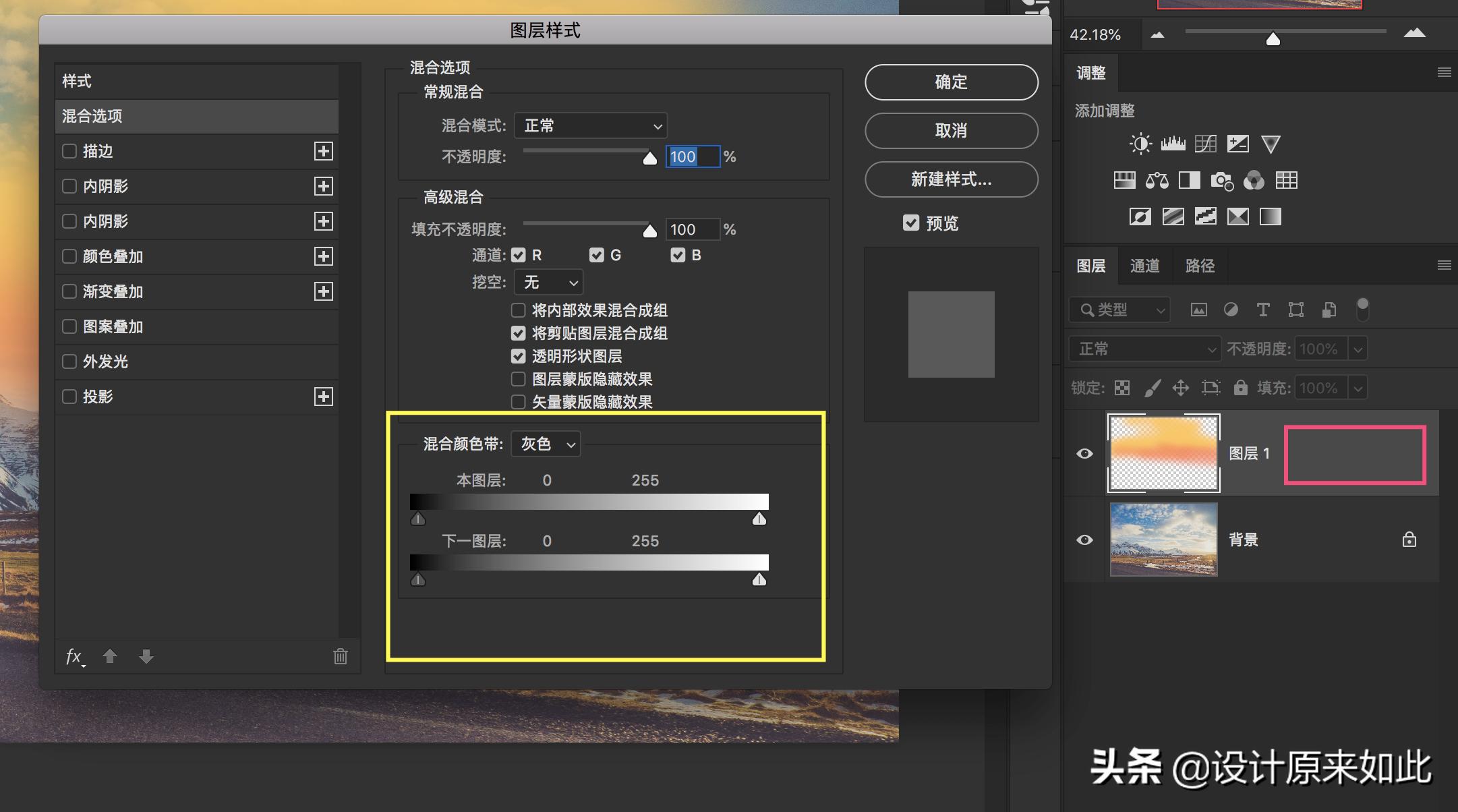This screenshot has width=1458, height=812.
Task: Add a Brightness/Contrast adjustment layer
Action: coord(1140,144)
